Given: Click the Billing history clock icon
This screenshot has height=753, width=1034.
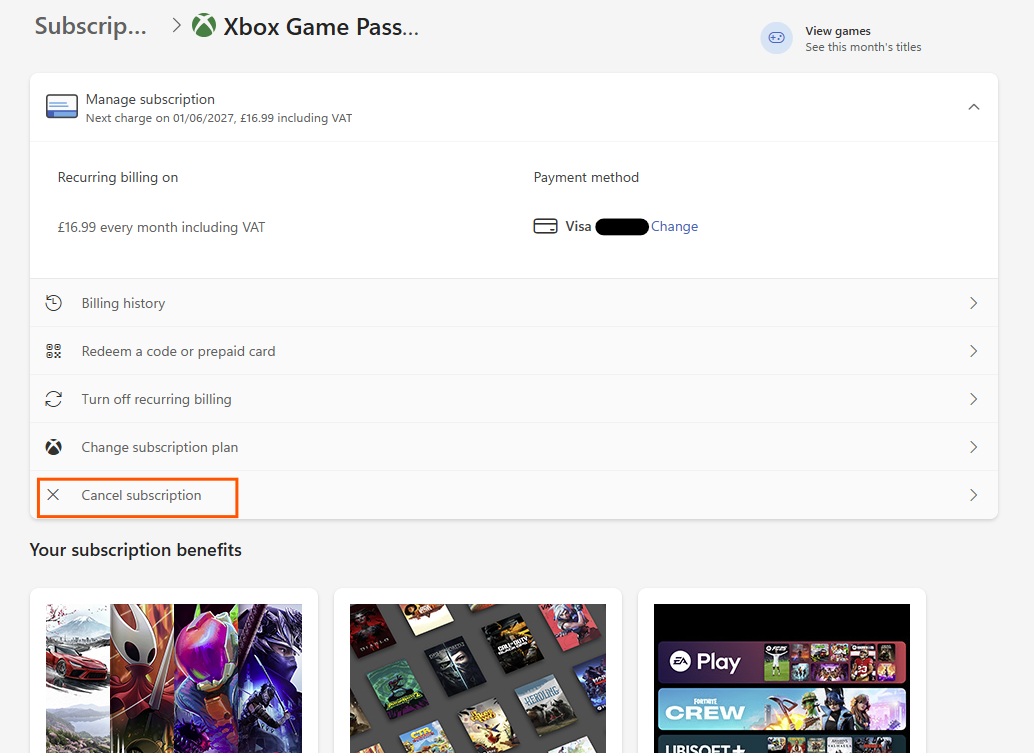Looking at the screenshot, I should [x=53, y=303].
